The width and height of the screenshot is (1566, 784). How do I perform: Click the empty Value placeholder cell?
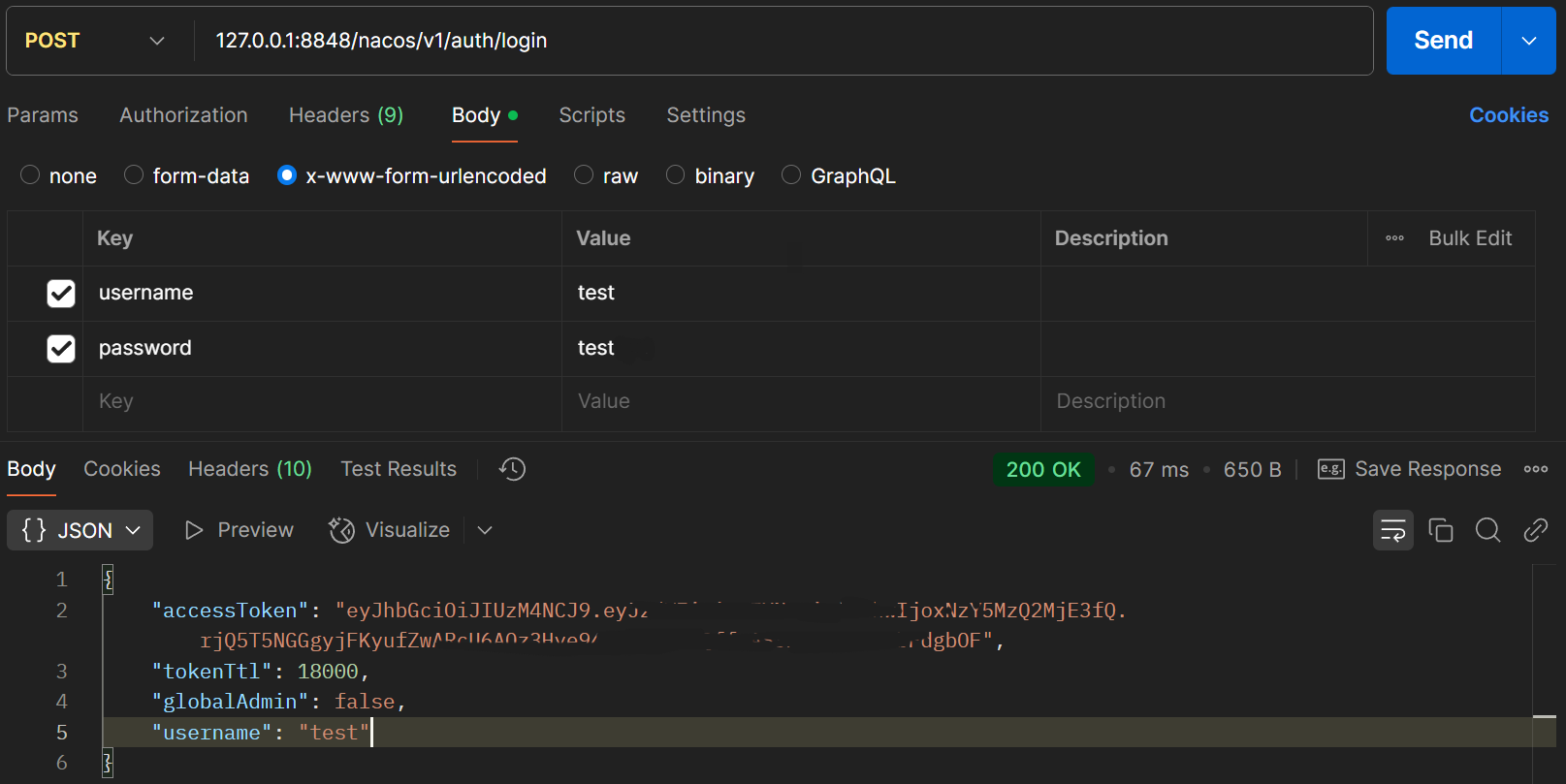coord(801,403)
